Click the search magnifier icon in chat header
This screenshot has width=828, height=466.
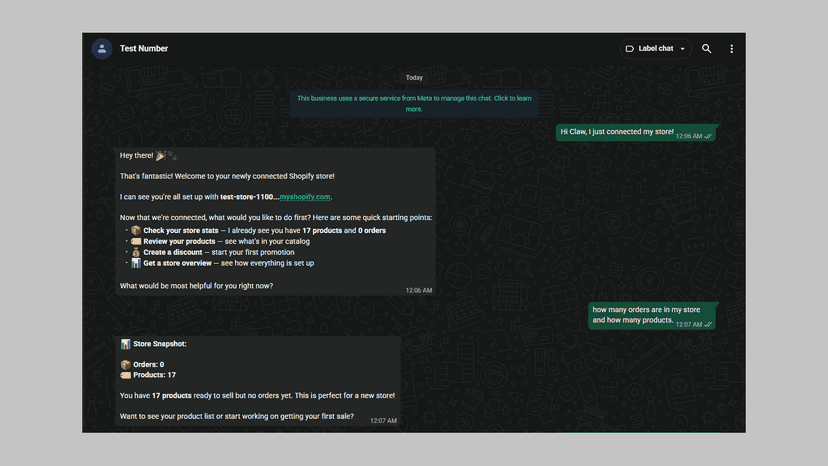coord(706,49)
